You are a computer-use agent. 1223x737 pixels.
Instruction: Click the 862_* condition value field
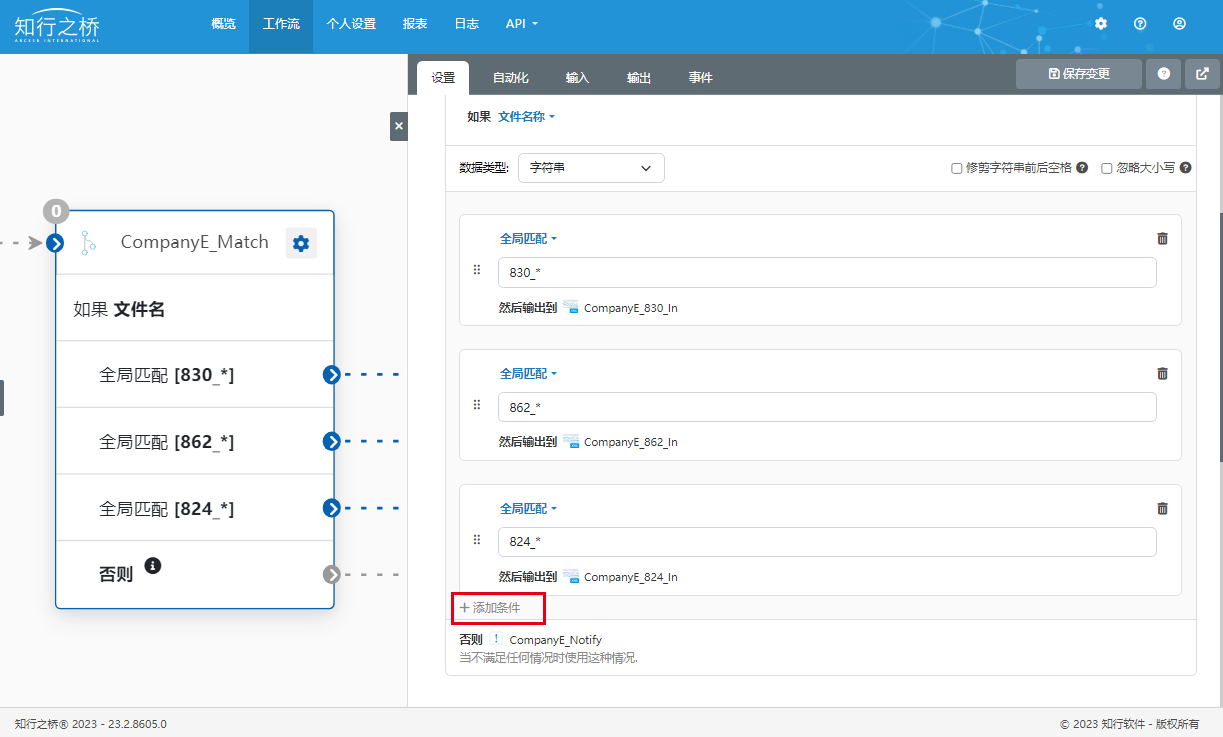[x=826, y=407]
